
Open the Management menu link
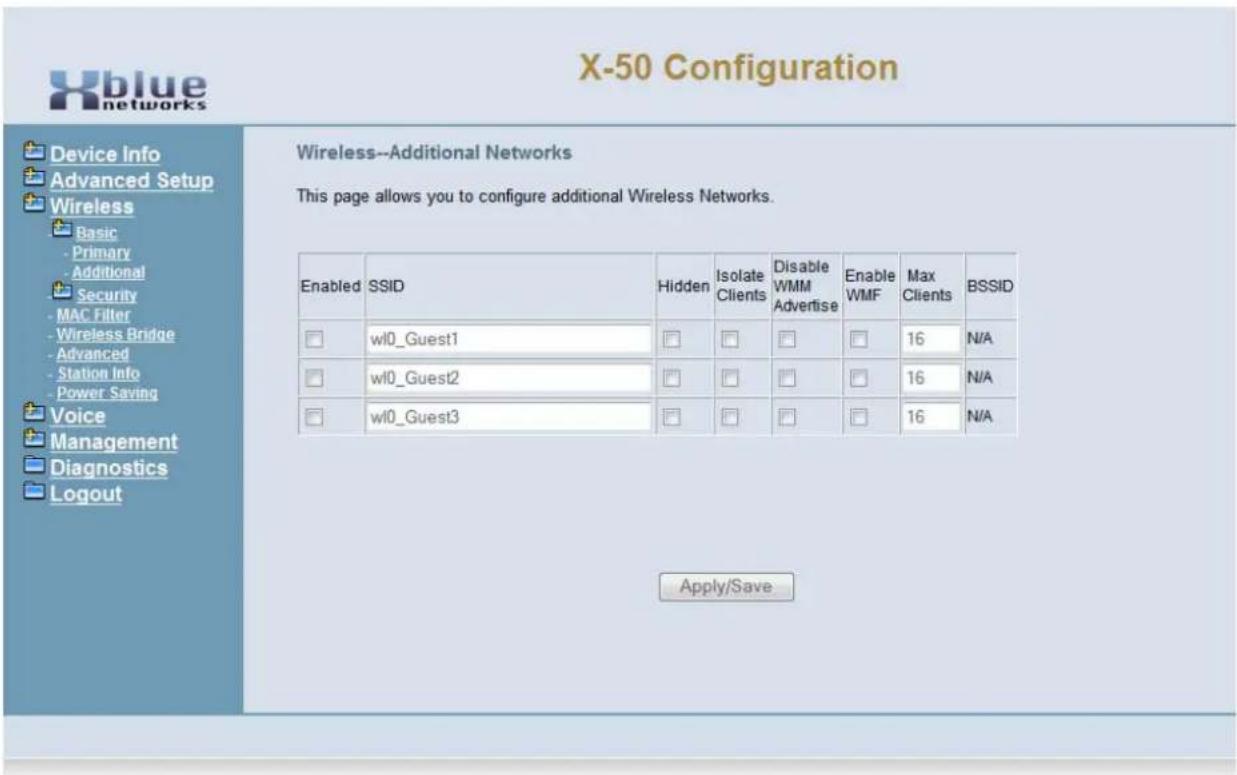114,442
